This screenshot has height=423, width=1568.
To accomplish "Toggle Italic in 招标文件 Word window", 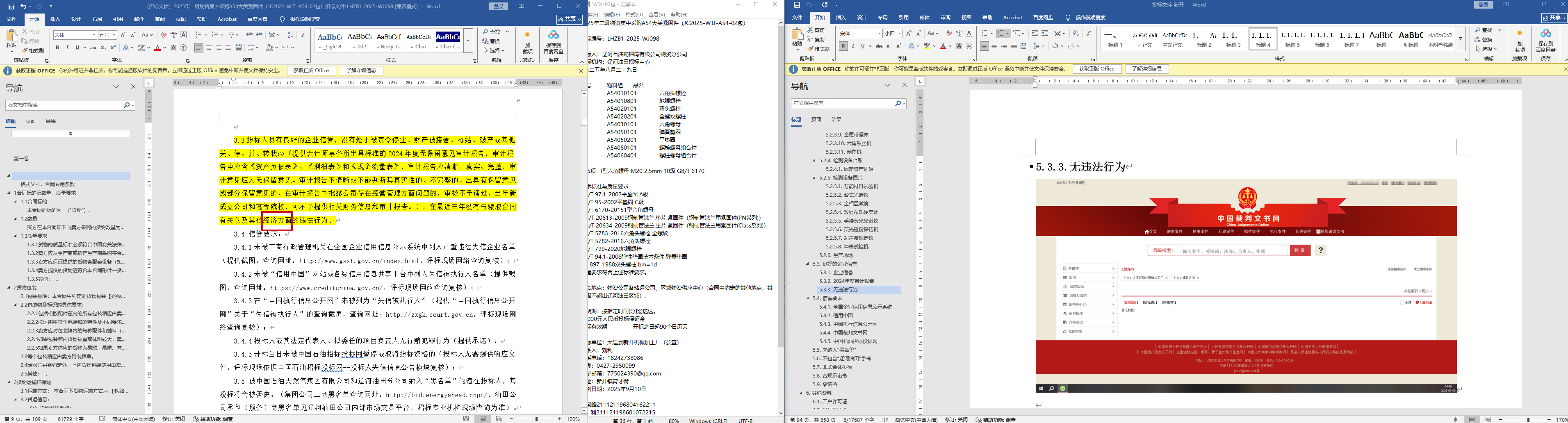I will tap(68, 48).
